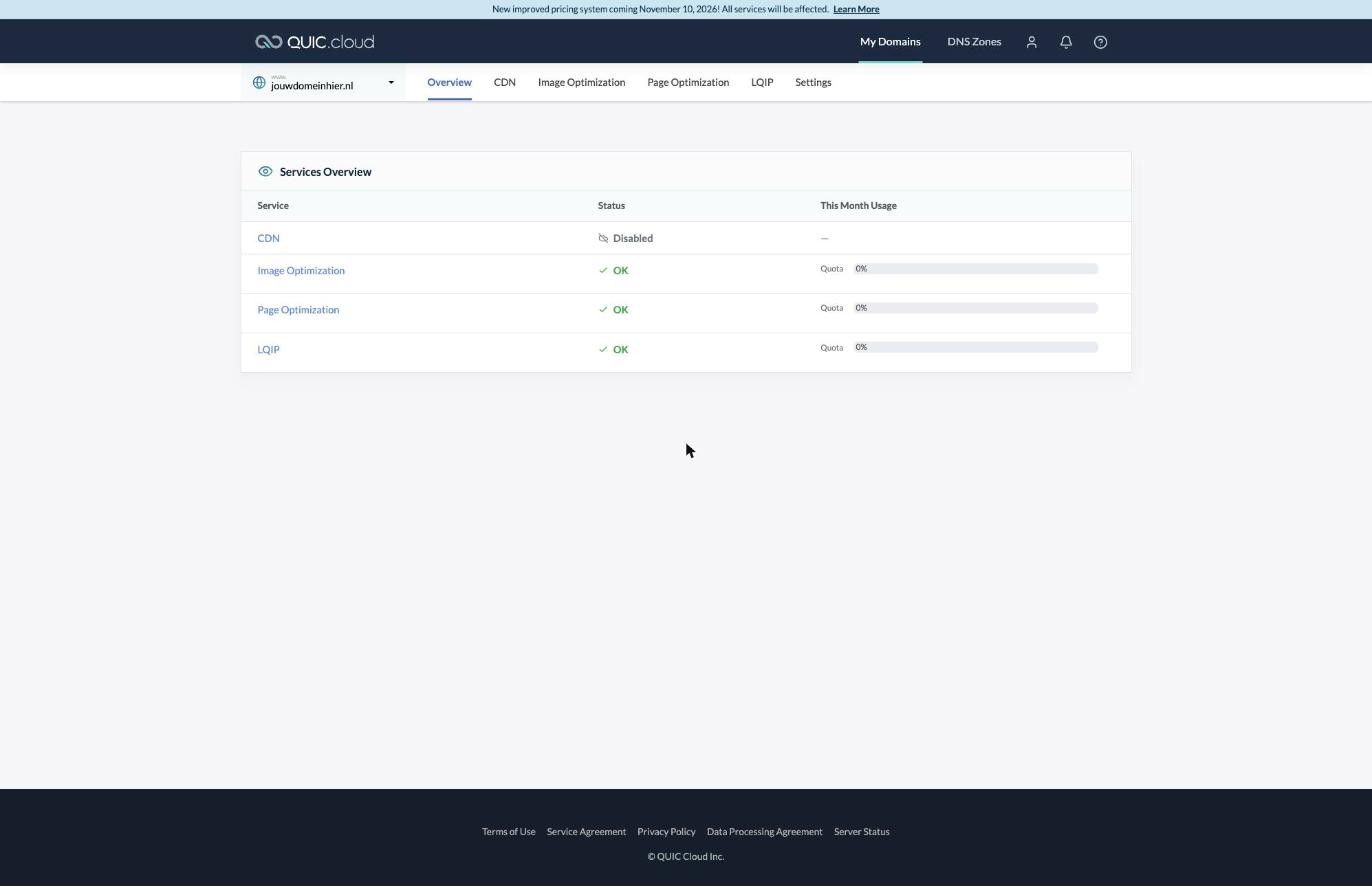1372x886 pixels.
Task: Open the Settings tab
Action: coord(813,83)
